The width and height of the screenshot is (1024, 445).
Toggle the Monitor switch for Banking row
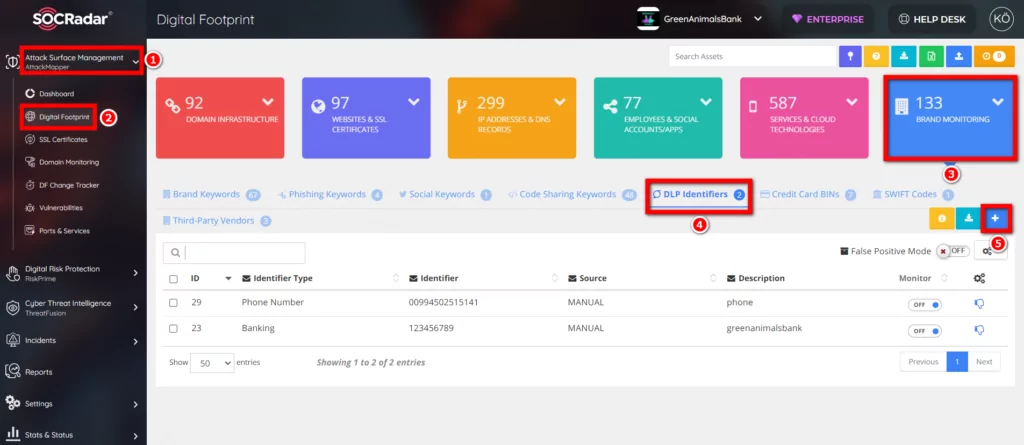[924, 331]
